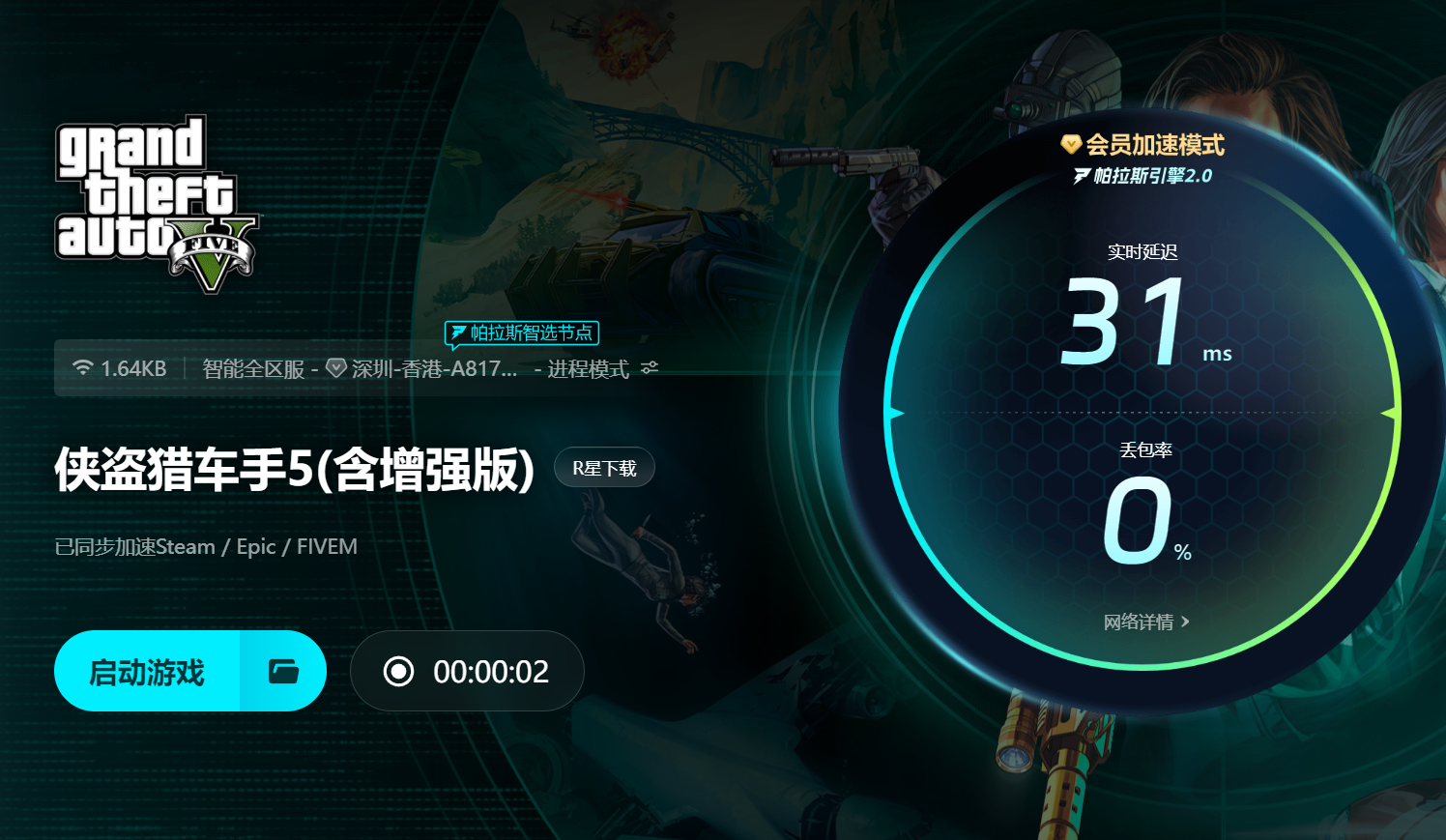
Task: Change the 深圳-香港-A817 node selection
Action: (x=434, y=368)
